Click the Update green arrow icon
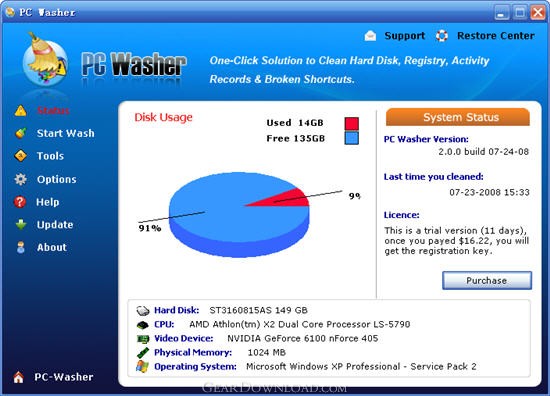This screenshot has height=396, width=550. [21, 224]
